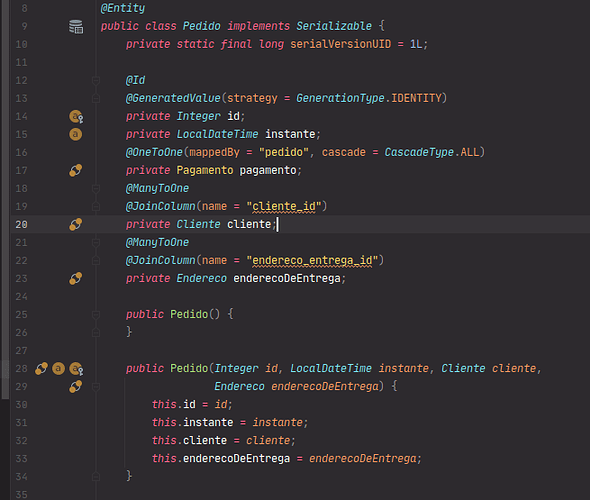The width and height of the screenshot is (590, 500).
Task: Click the relationship icon beside enderecoDeEntrega field
Action: [75, 278]
